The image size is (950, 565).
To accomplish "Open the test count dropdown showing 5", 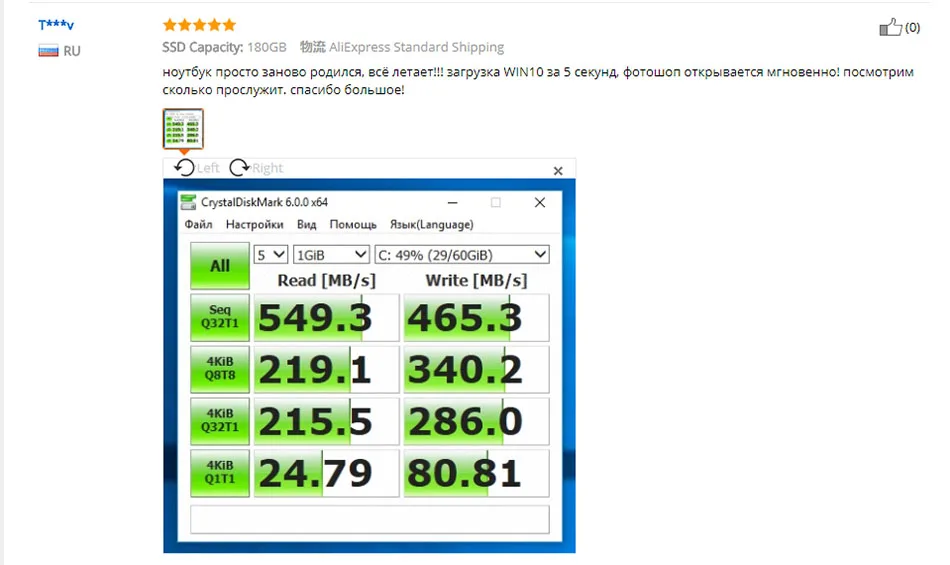I will (x=271, y=255).
